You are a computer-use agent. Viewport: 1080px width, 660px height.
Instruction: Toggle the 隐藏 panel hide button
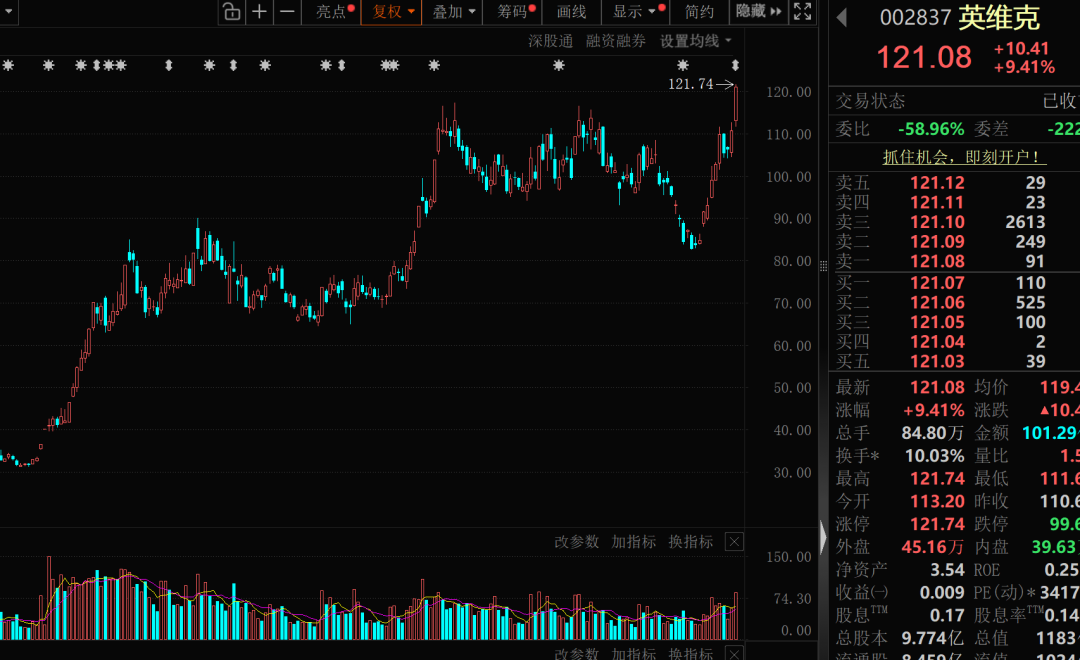pos(758,12)
